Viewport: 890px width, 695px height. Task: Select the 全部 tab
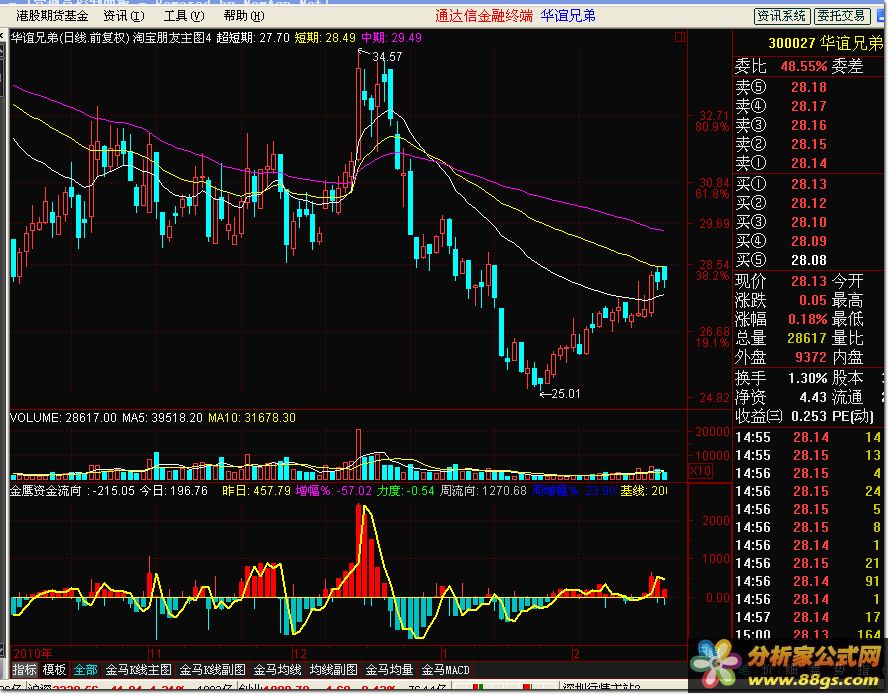pyautogui.click(x=85, y=670)
